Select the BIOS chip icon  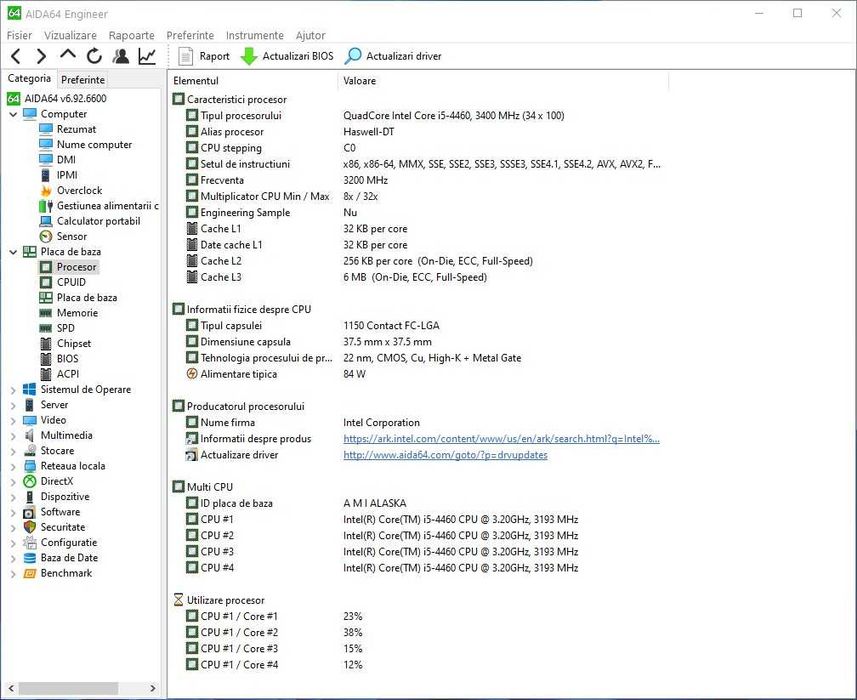(x=46, y=358)
